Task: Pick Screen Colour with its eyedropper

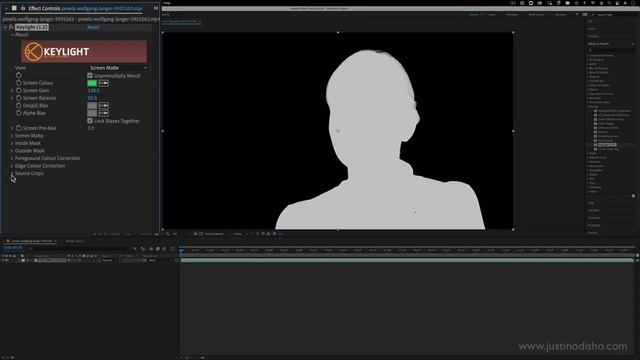Action: [x=104, y=83]
